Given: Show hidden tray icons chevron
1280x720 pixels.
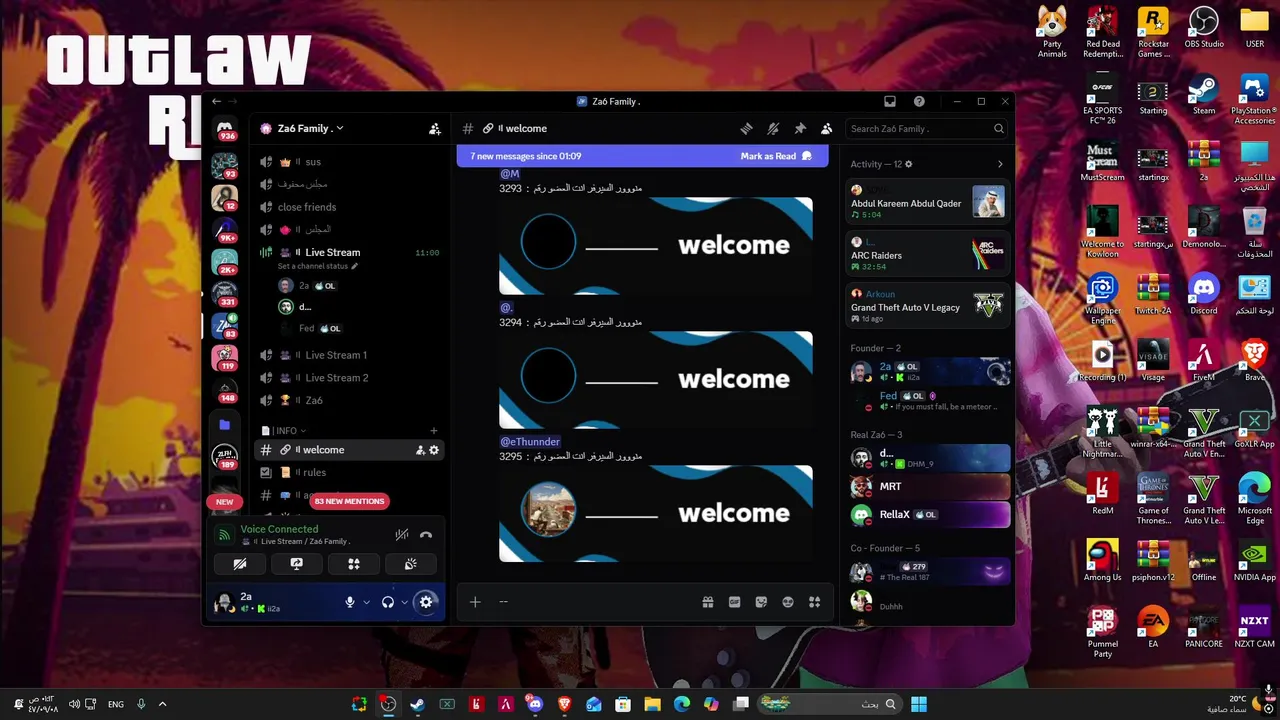Looking at the screenshot, I should pos(162,704).
